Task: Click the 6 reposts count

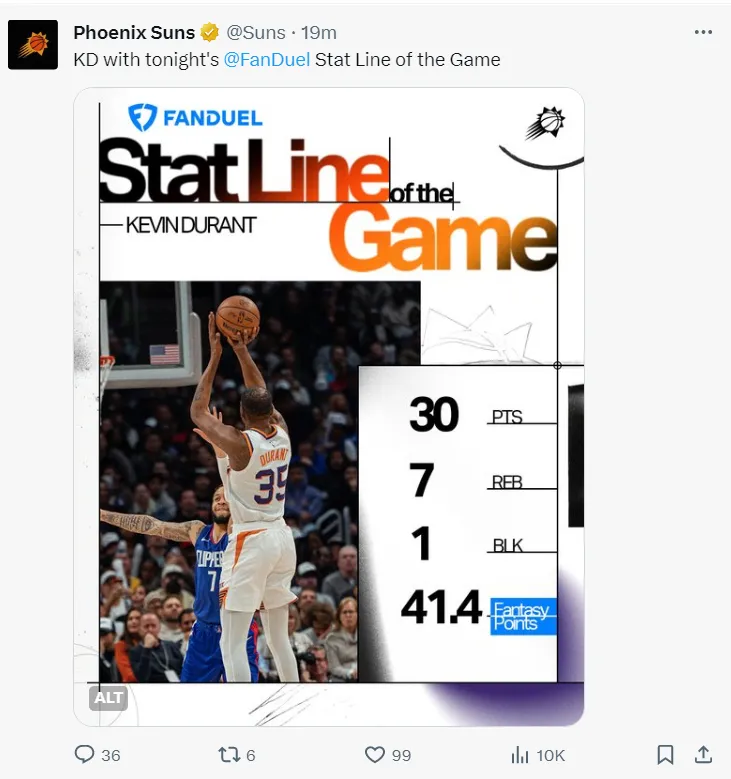Action: click(251, 756)
